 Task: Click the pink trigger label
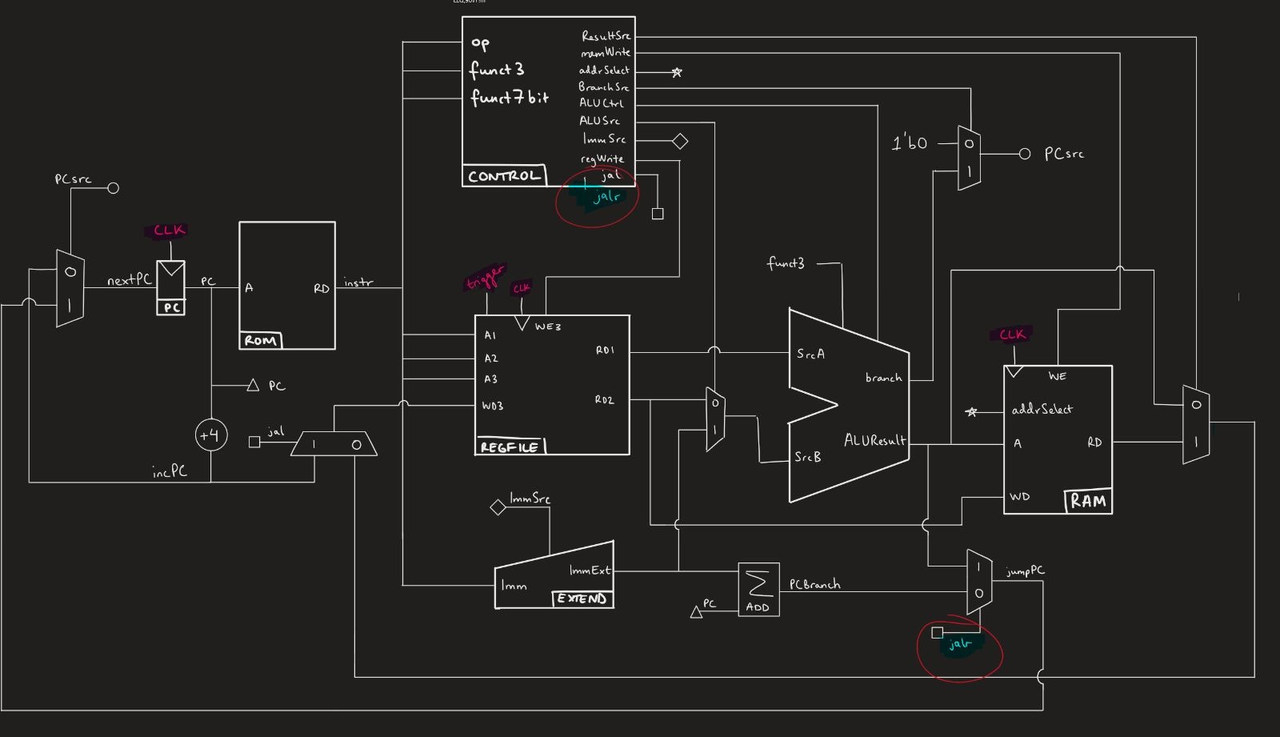(x=486, y=278)
